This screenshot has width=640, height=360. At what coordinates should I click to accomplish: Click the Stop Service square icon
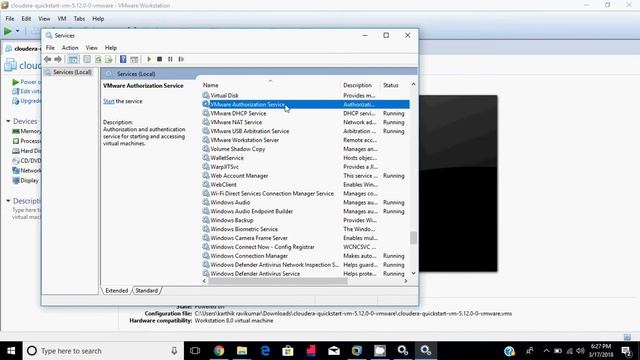(160, 59)
